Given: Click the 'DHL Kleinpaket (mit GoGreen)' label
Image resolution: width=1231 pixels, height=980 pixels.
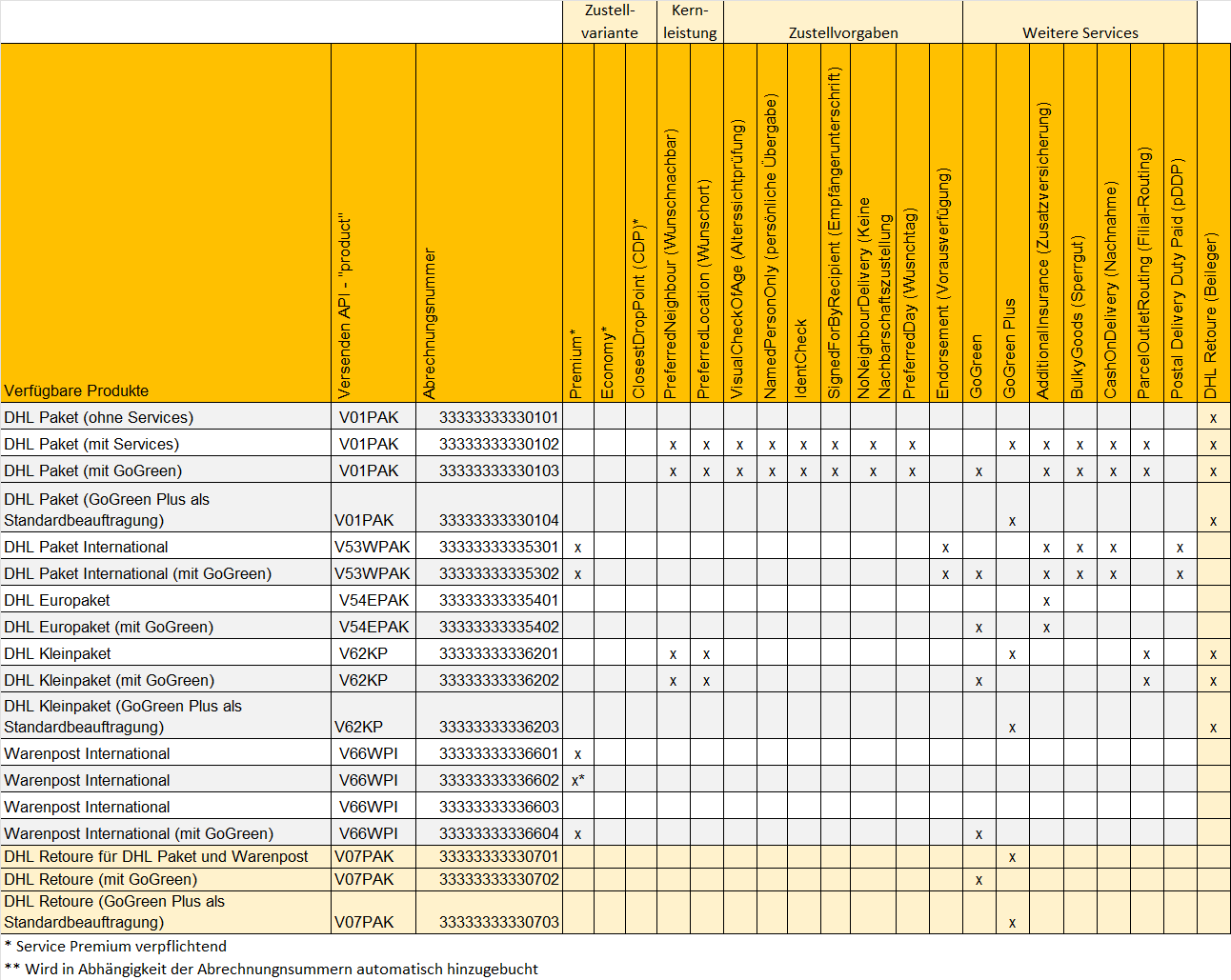Looking at the screenshot, I should pos(109,680).
